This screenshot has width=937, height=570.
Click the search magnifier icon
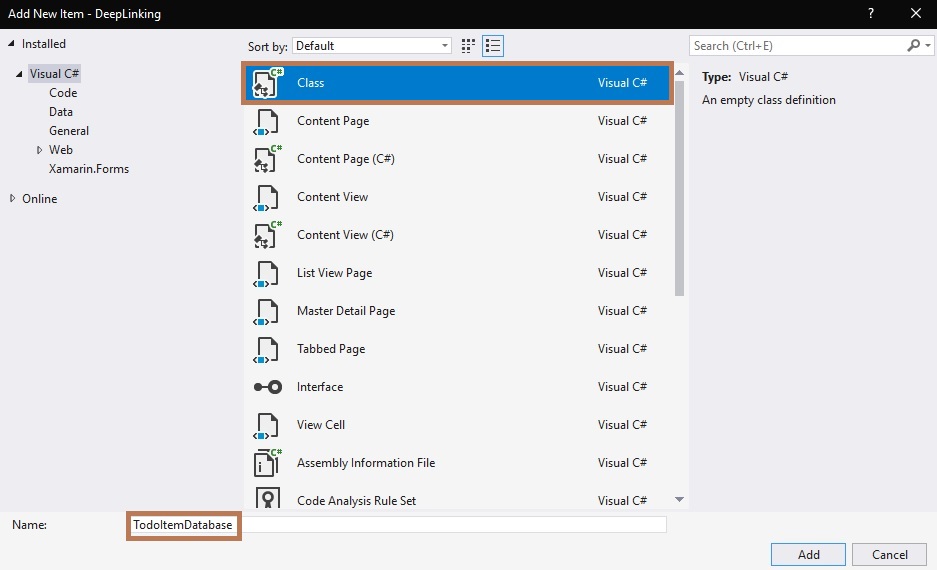(913, 45)
